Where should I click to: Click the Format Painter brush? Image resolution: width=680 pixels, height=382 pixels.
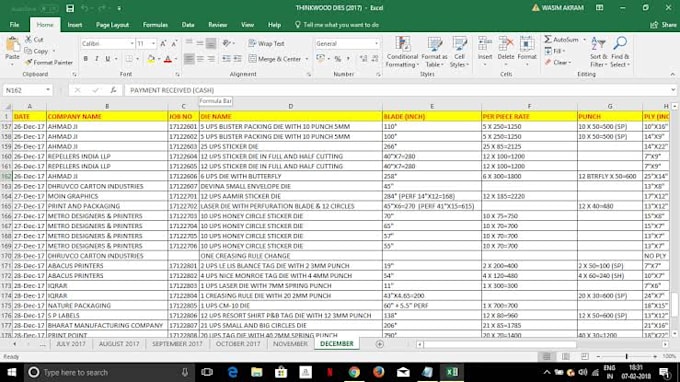click(29, 62)
